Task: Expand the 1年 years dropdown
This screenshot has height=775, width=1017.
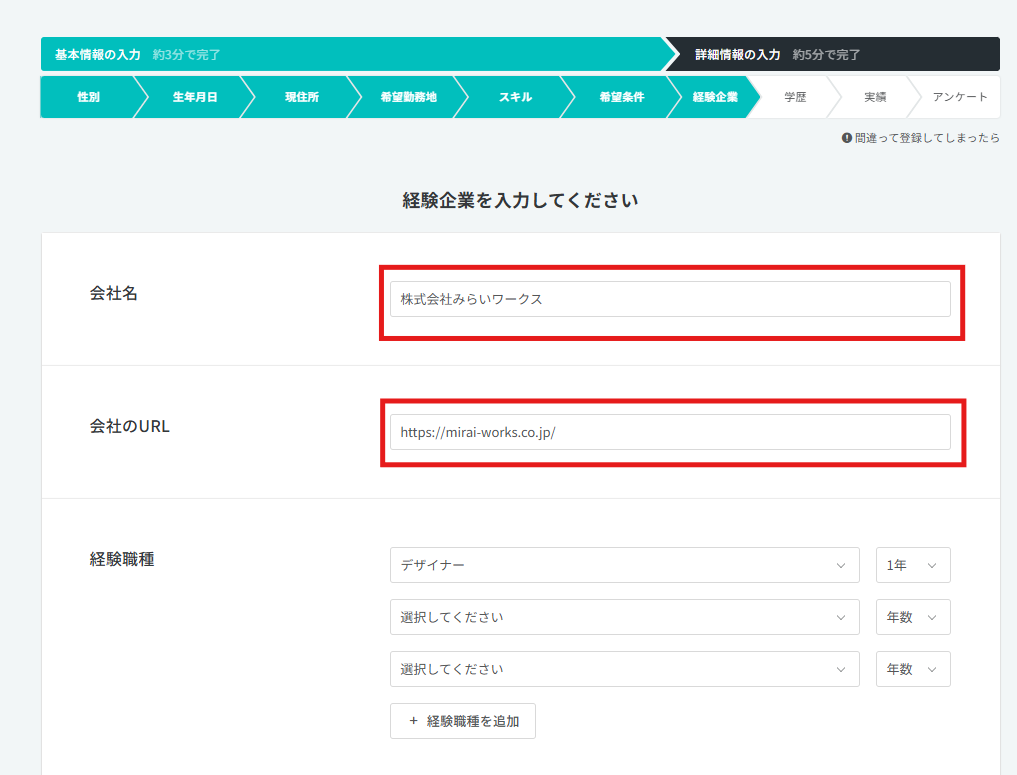Action: point(912,565)
